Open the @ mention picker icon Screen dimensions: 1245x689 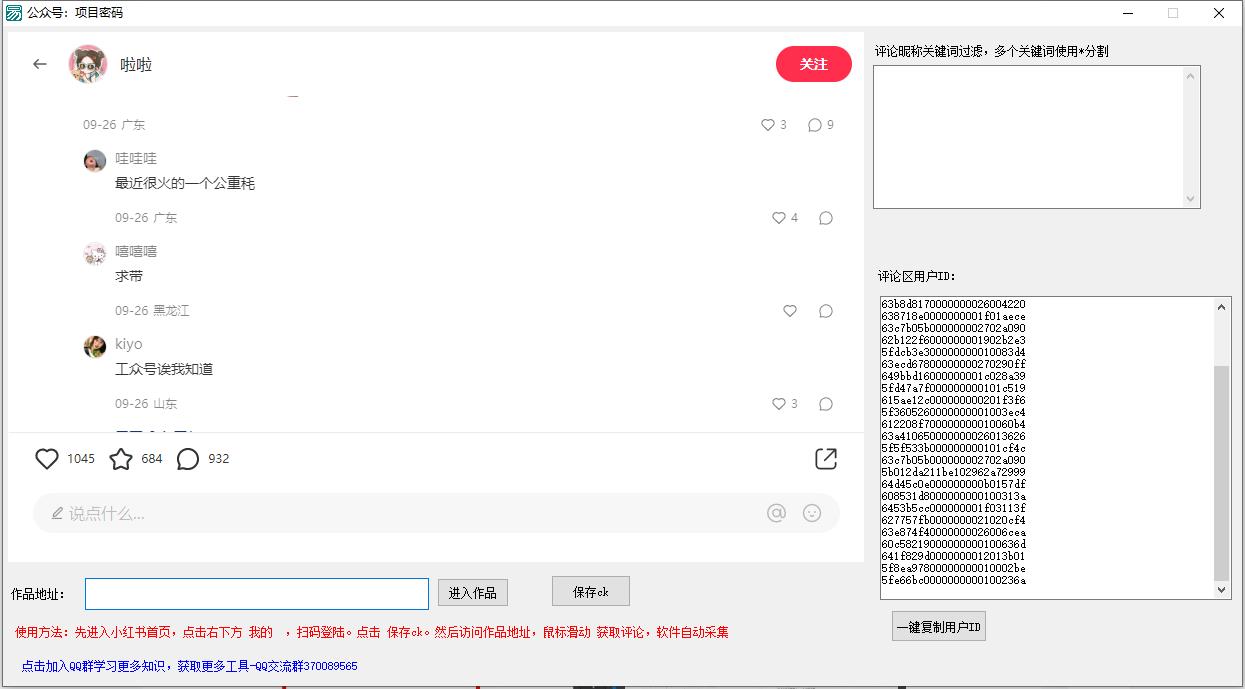776,512
